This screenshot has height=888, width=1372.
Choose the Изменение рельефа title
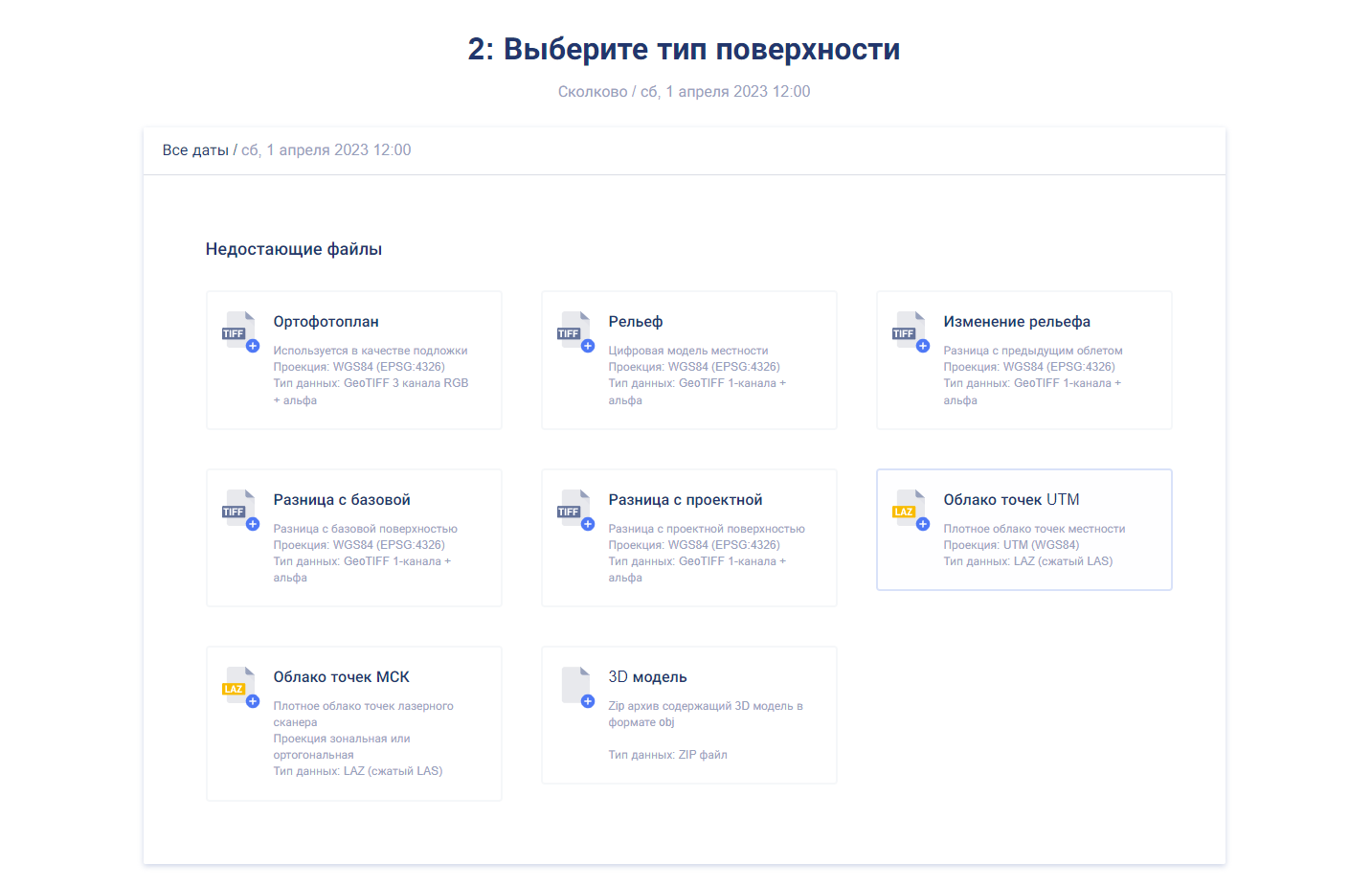click(x=1017, y=322)
